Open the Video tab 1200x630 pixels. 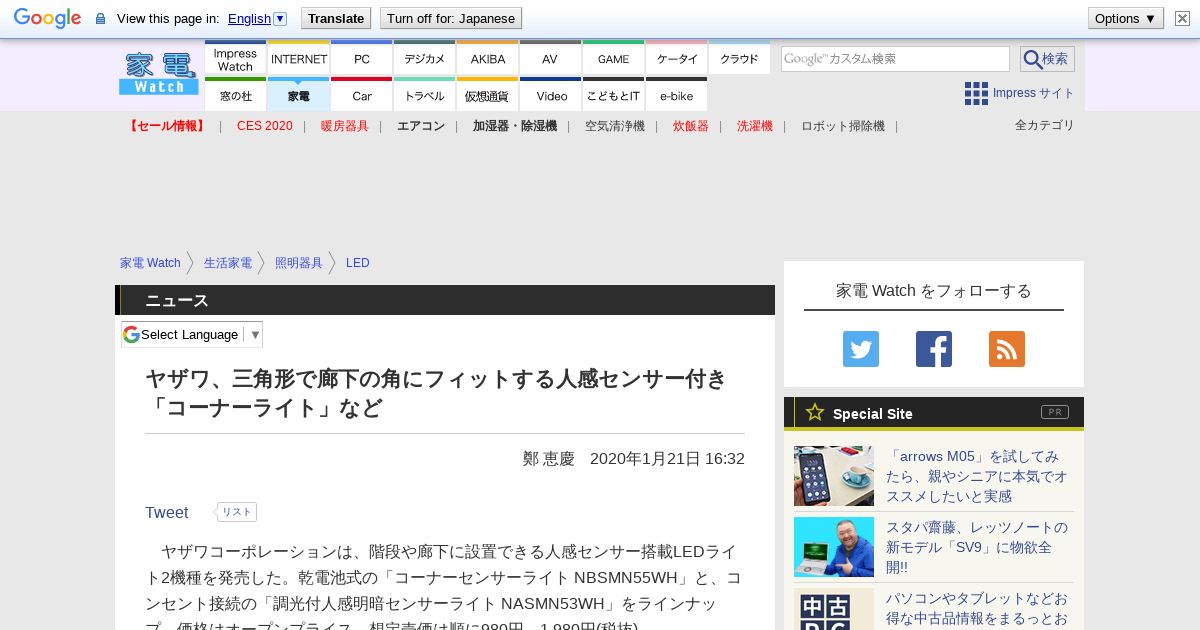(550, 95)
